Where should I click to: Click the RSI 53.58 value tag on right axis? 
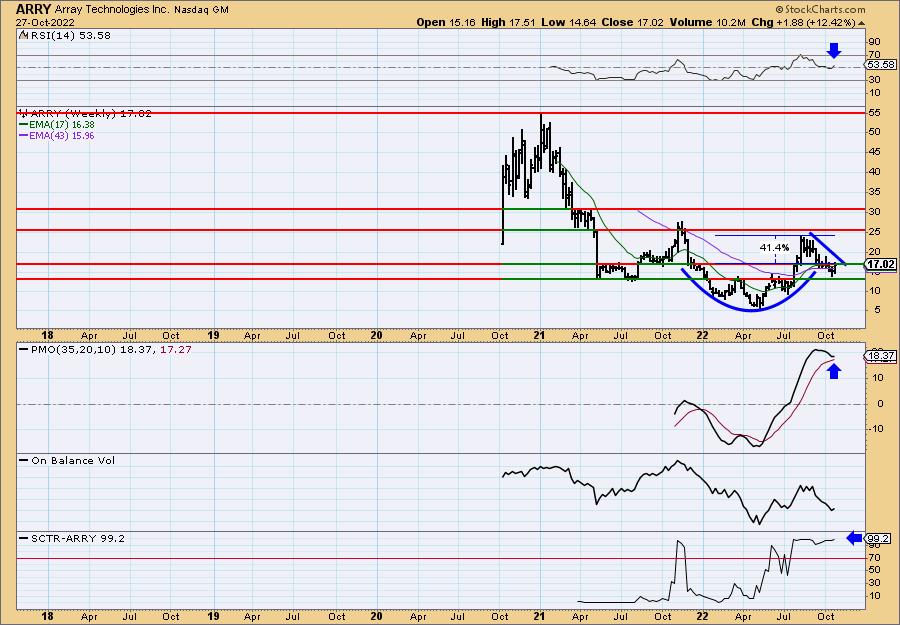point(881,64)
